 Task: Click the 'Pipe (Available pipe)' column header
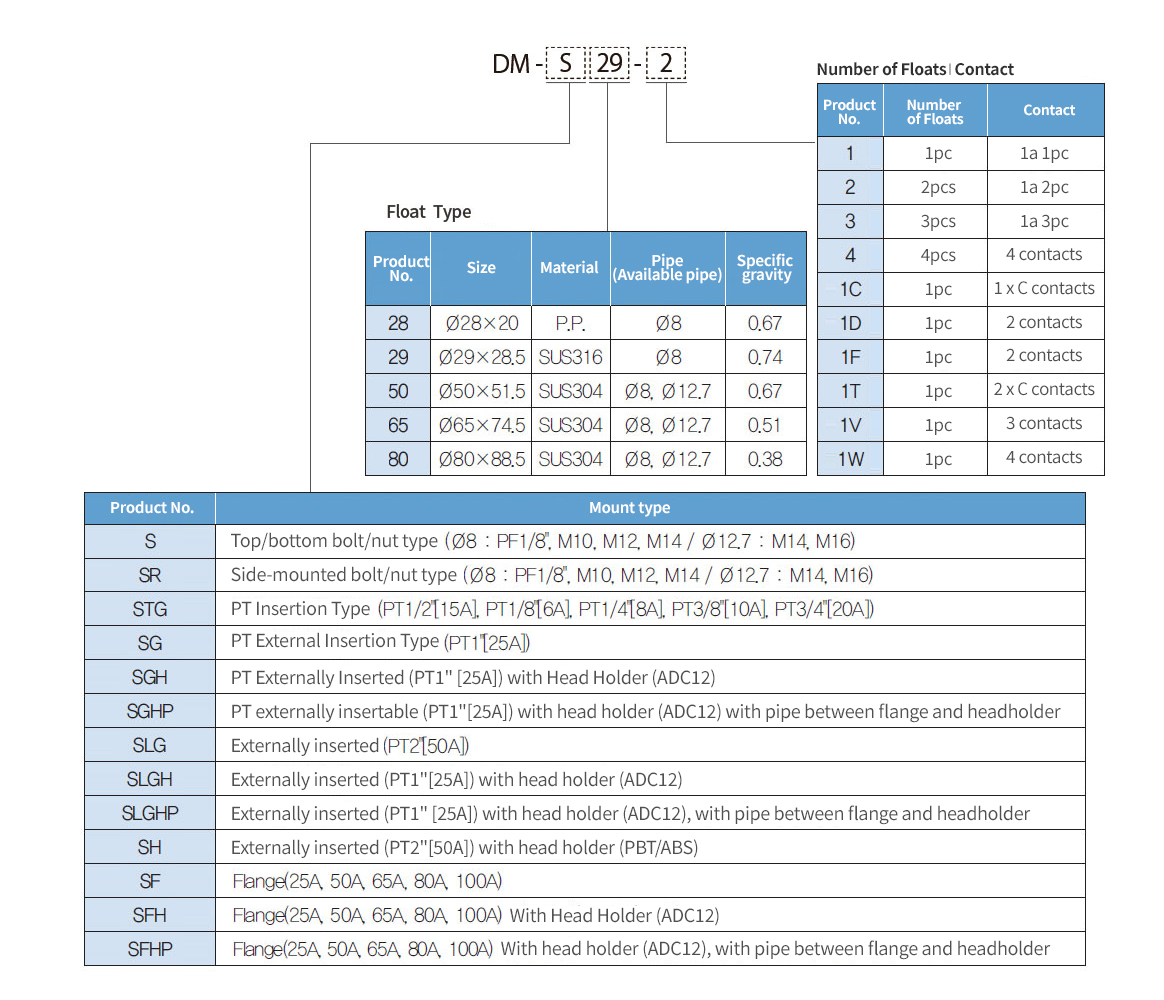[667, 268]
